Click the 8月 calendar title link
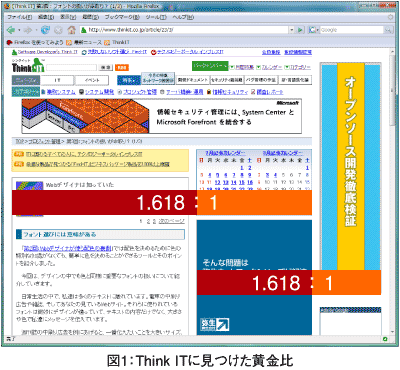The image size is (400, 370). pyautogui.click(x=283, y=153)
